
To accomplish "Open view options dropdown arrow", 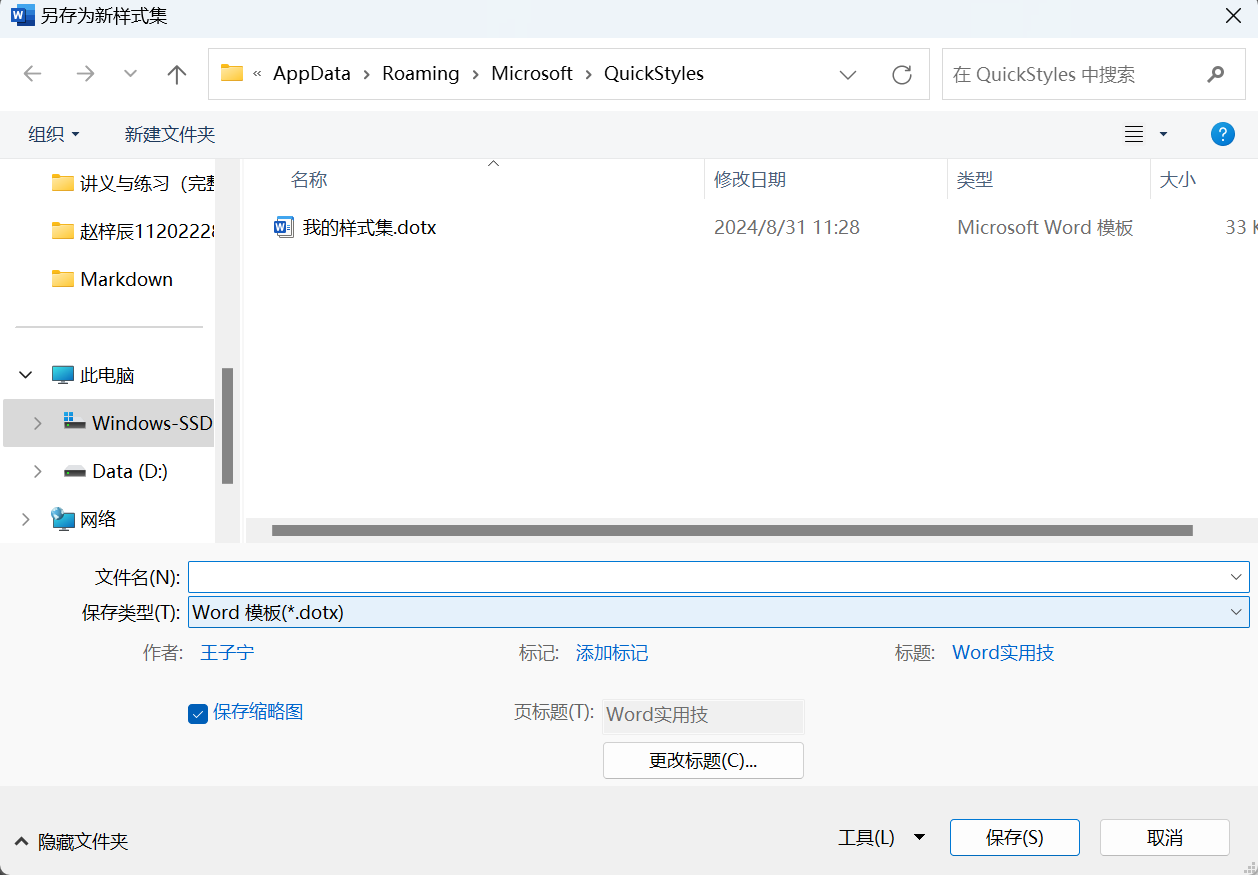I will [1163, 134].
